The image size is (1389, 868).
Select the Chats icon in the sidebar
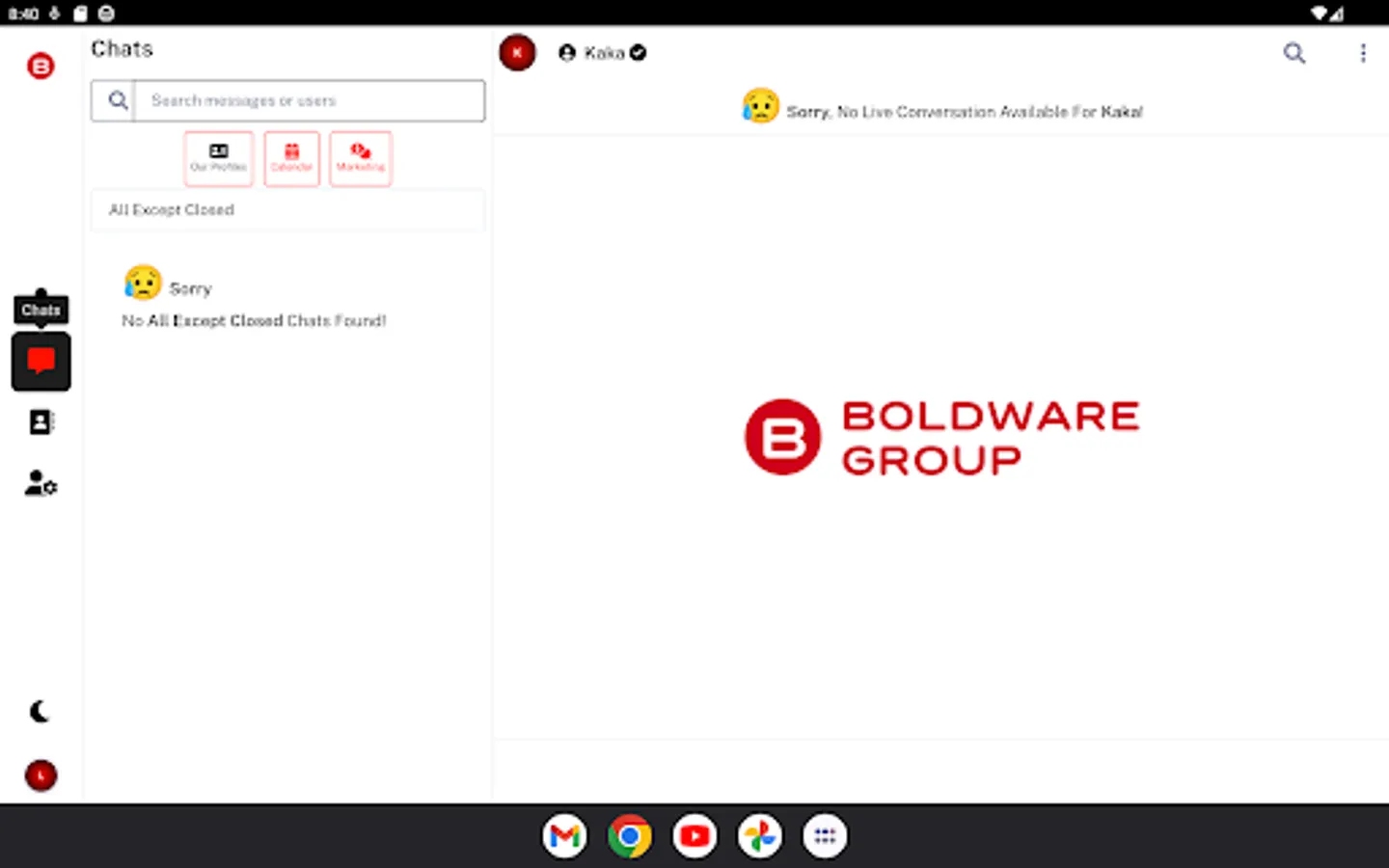[41, 362]
